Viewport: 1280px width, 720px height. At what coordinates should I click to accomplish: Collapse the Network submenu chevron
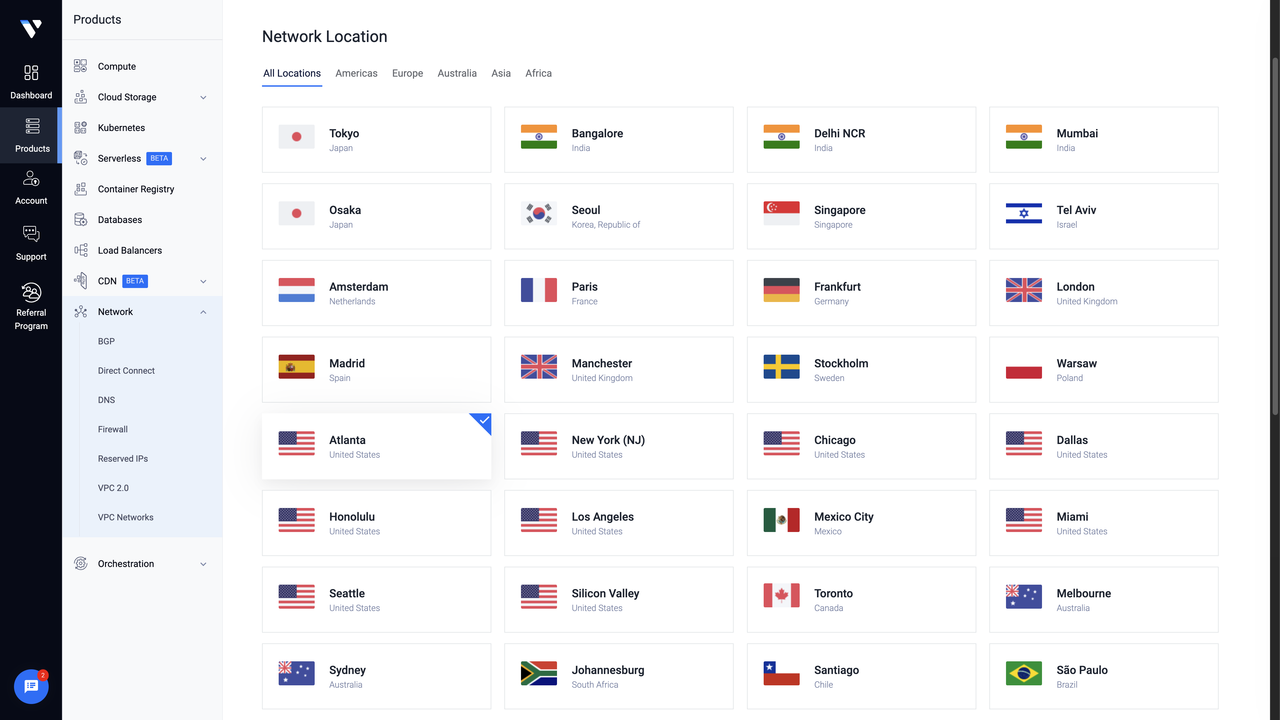[203, 312]
